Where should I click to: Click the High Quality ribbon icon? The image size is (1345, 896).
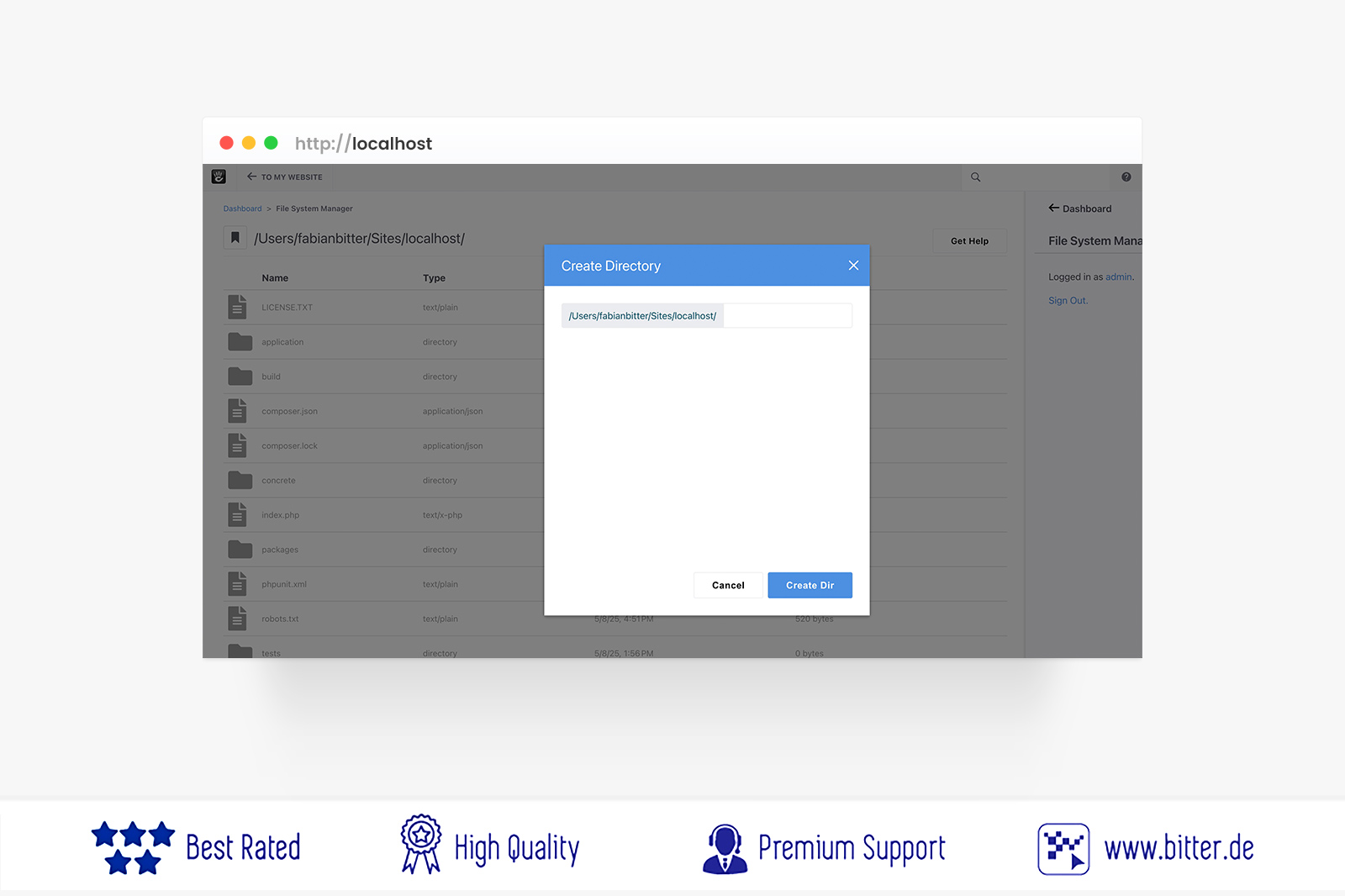click(x=420, y=844)
